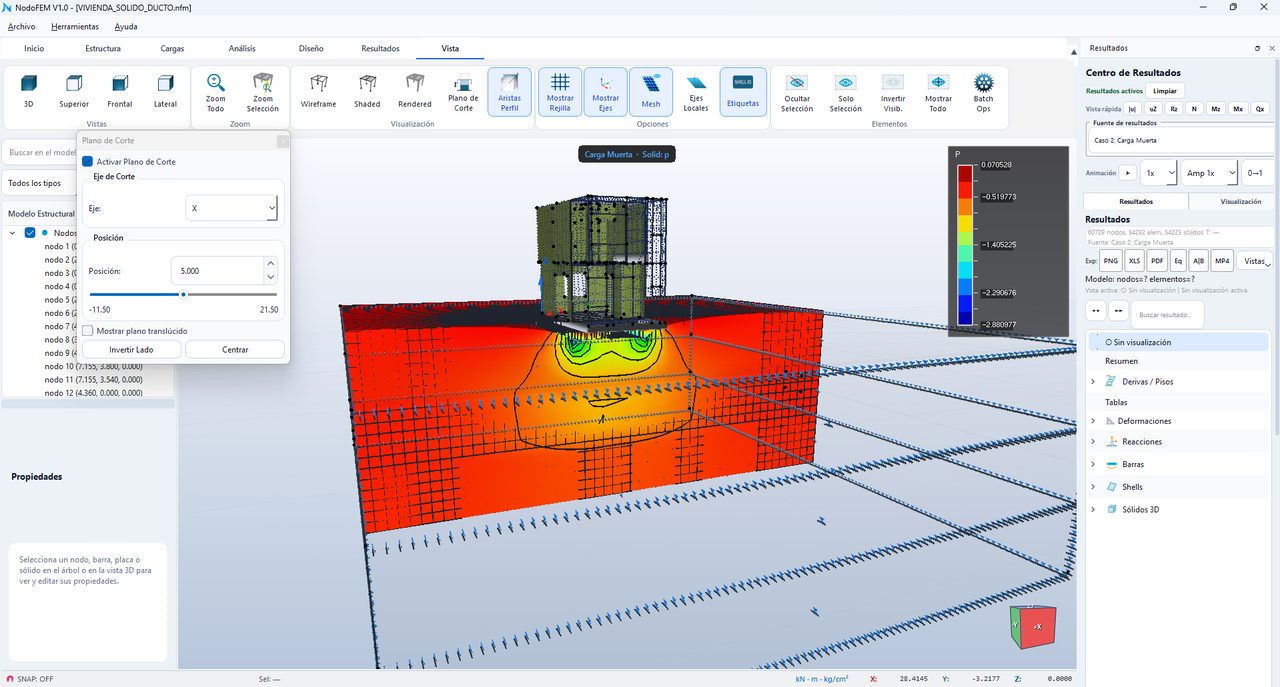This screenshot has height=687, width=1280.
Task: Switch to the Visualización panel tab
Action: click(1241, 201)
